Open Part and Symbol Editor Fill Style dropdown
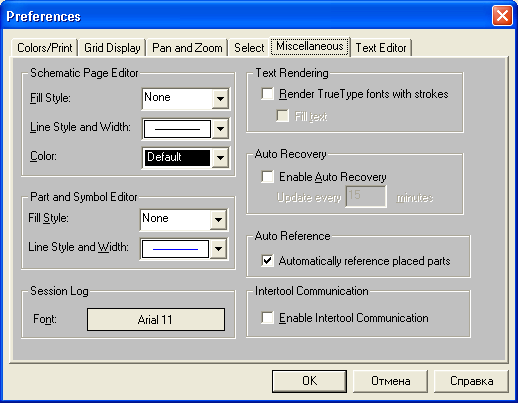Viewport: 518px width, 403px height. [218, 219]
